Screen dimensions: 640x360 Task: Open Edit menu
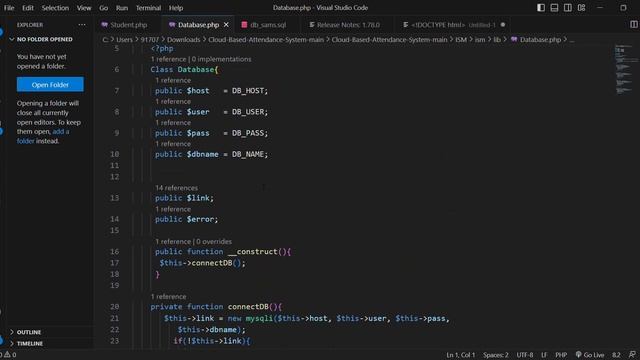(x=28, y=8)
